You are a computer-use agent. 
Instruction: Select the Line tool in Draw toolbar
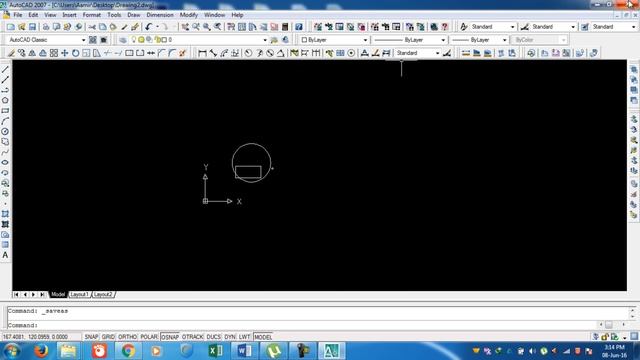coord(5,69)
